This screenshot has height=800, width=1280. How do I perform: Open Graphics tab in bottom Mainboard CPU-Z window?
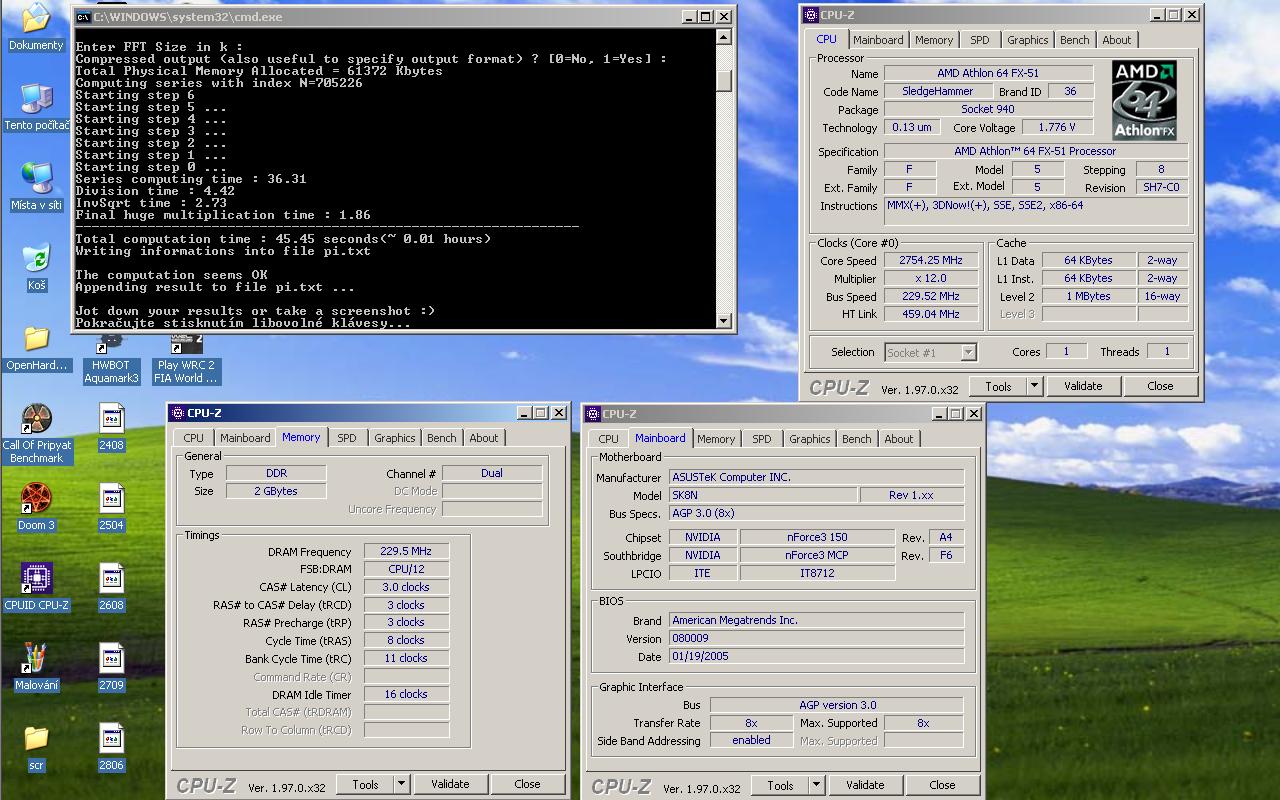pos(810,439)
